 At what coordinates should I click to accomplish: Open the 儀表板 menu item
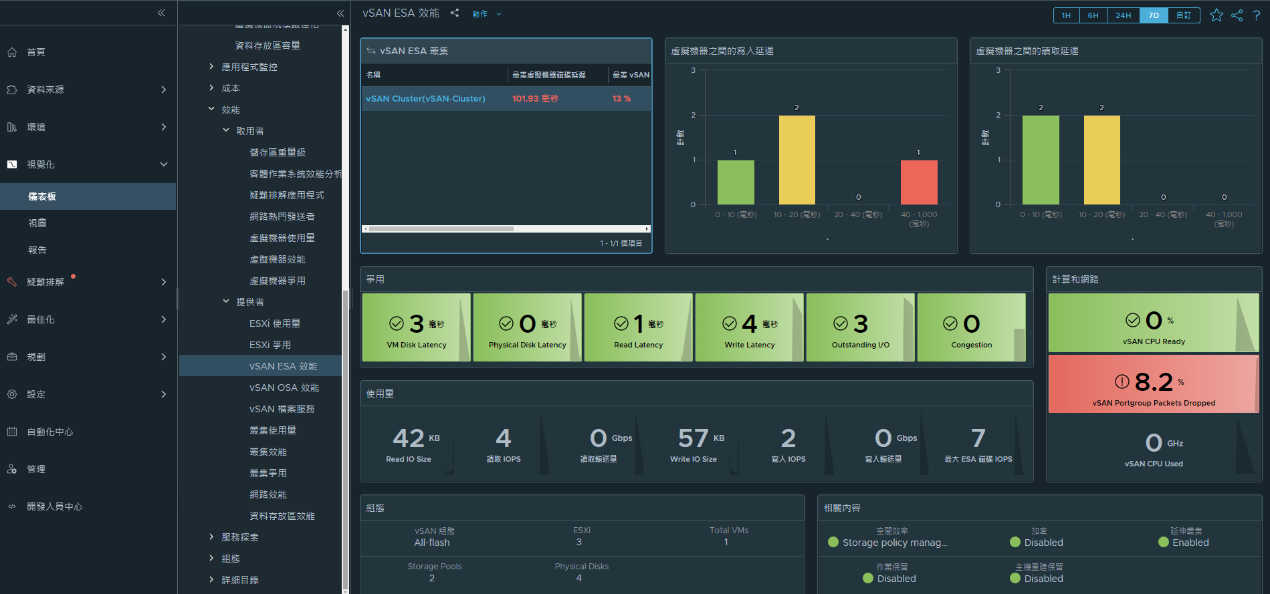(x=88, y=197)
